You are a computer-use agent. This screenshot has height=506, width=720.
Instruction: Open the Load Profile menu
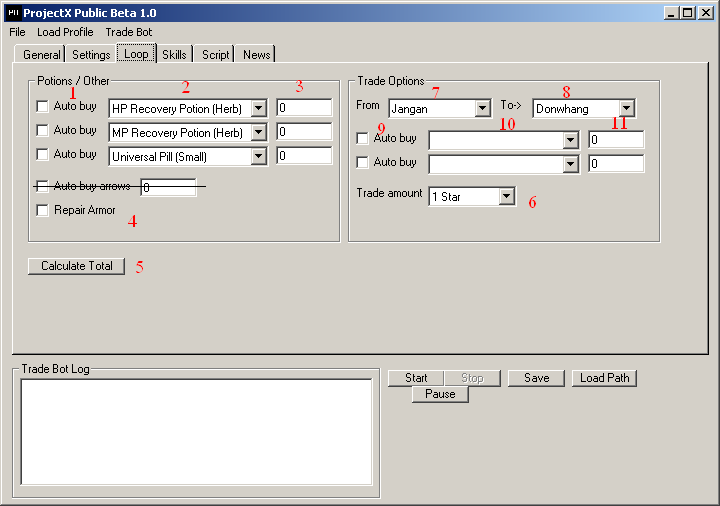coord(65,32)
